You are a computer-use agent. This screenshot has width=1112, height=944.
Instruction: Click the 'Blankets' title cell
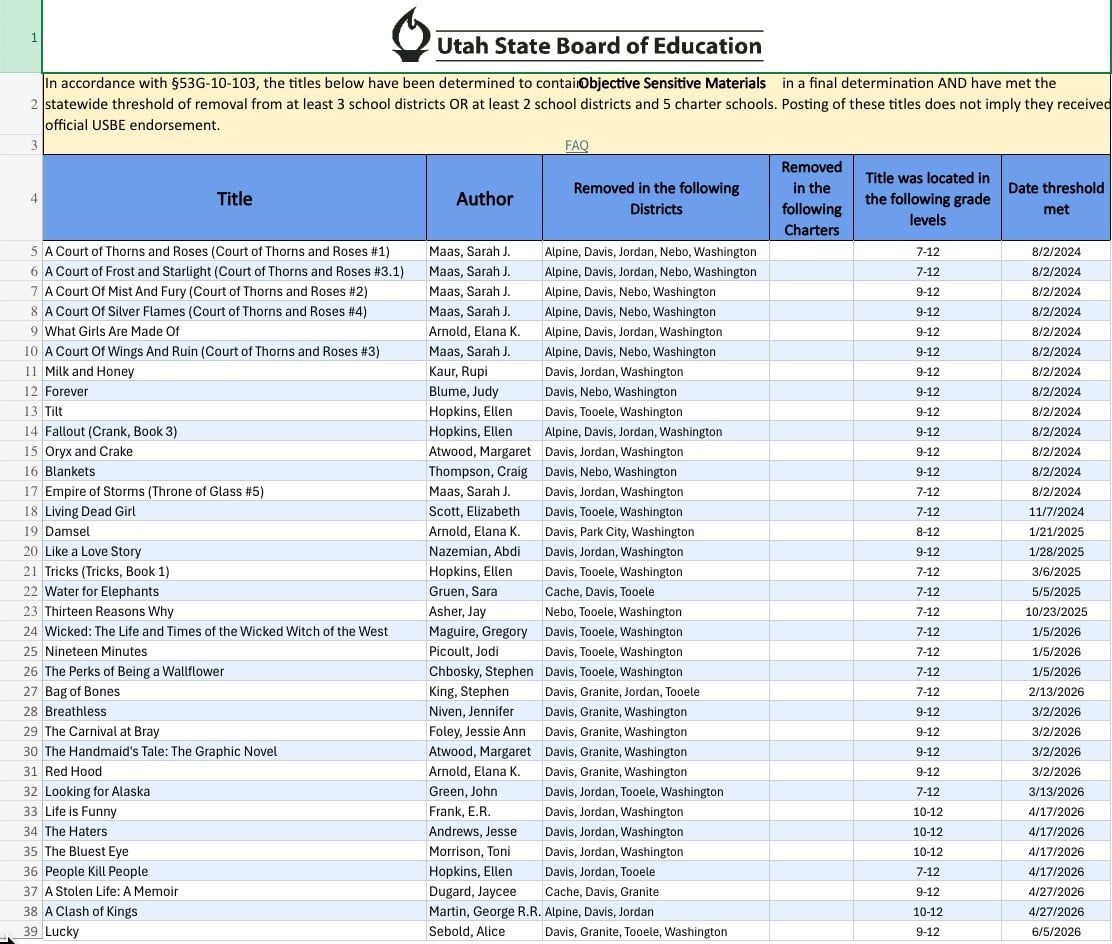pos(235,472)
